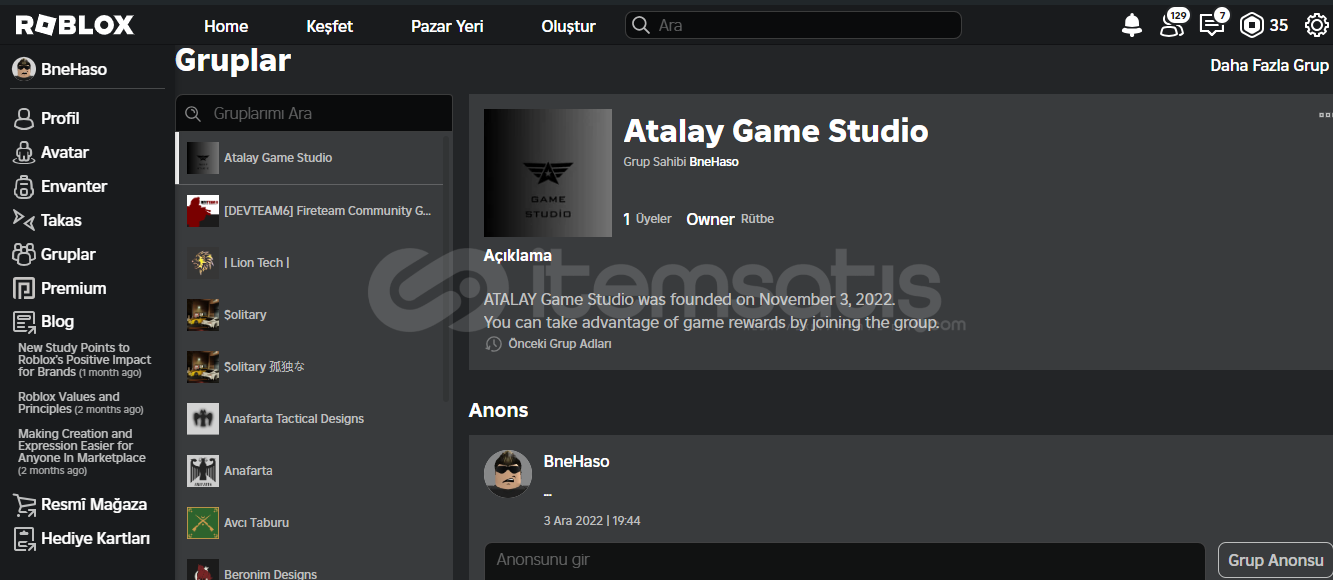Select the Solitary group
1333x580 pixels.
coord(309,315)
